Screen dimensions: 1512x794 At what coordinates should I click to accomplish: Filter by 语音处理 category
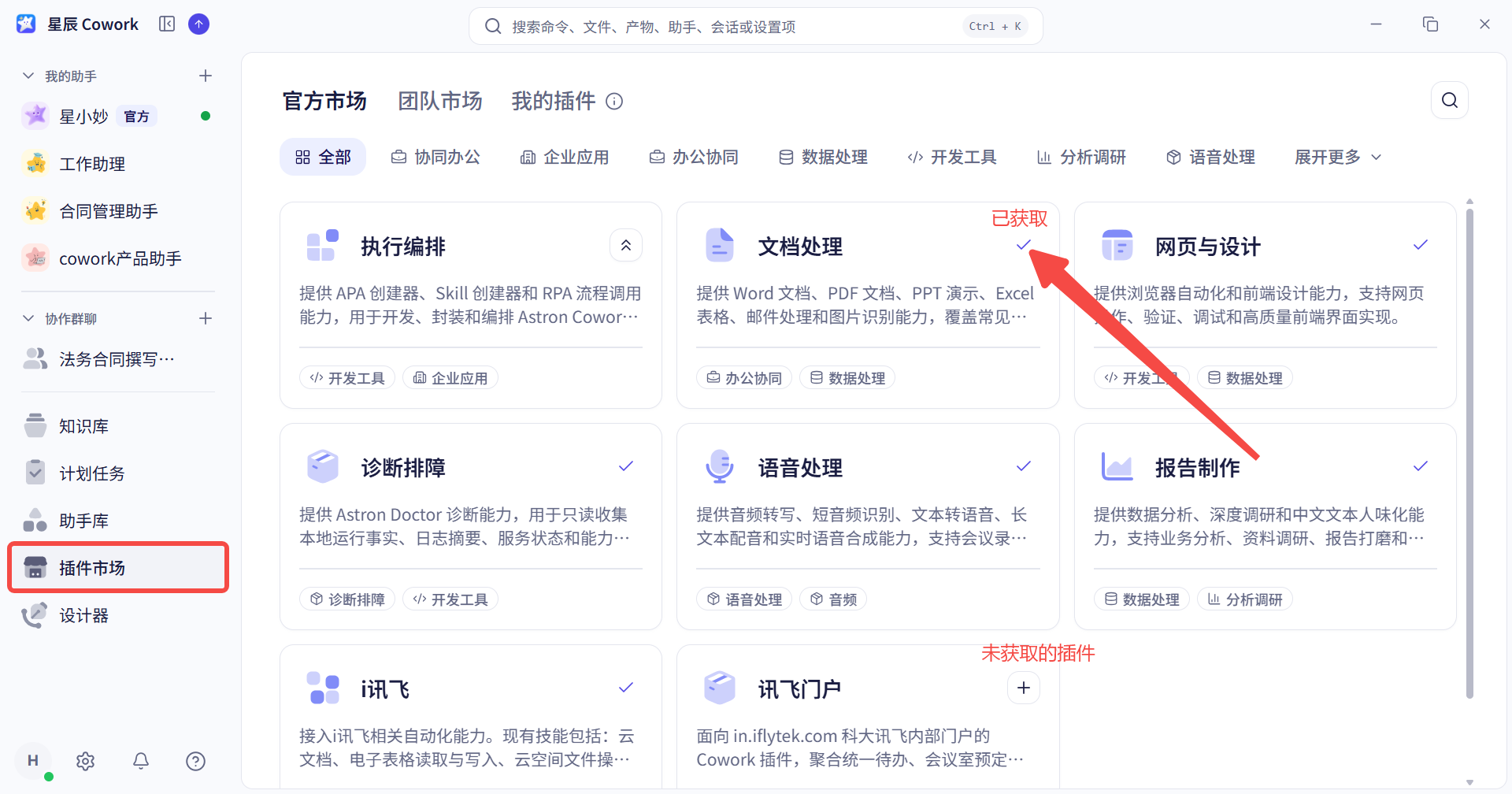[x=1210, y=157]
